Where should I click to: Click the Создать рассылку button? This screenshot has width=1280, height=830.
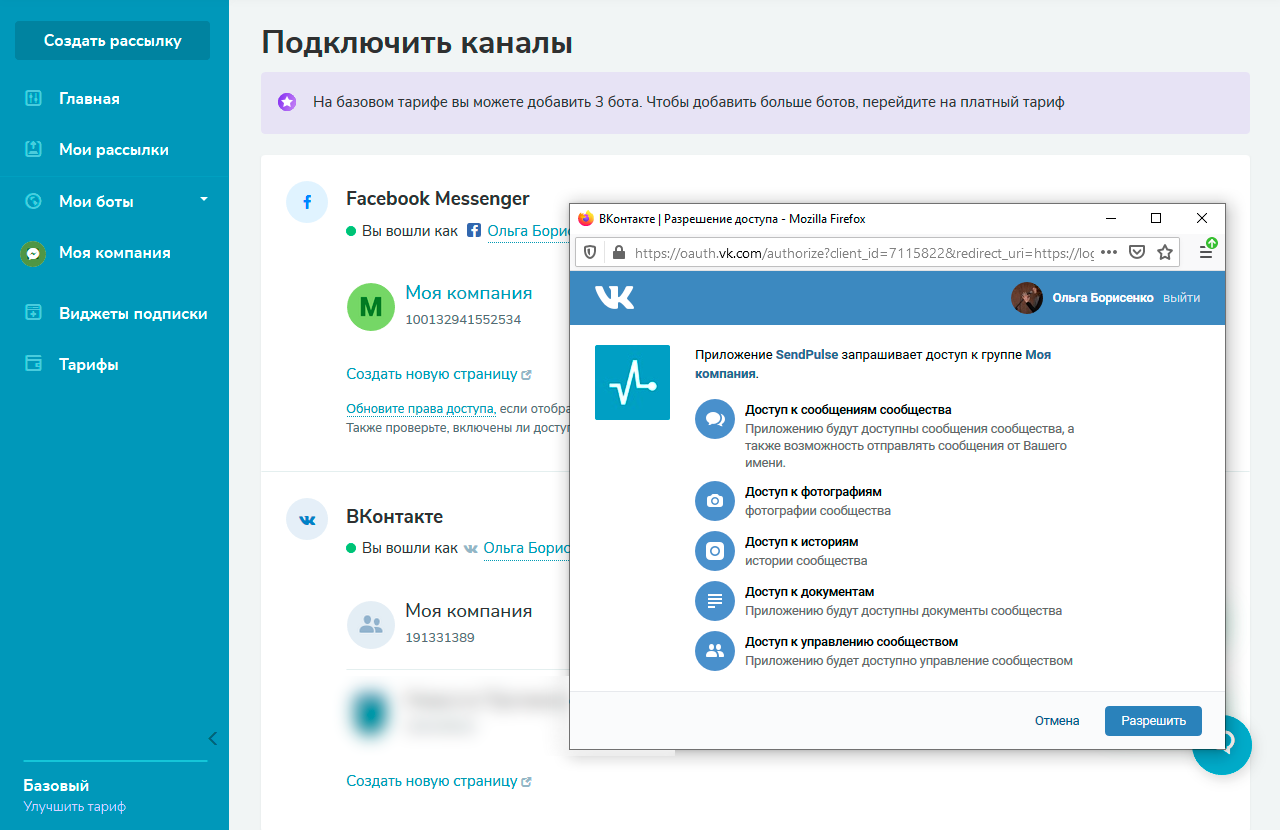point(112,41)
